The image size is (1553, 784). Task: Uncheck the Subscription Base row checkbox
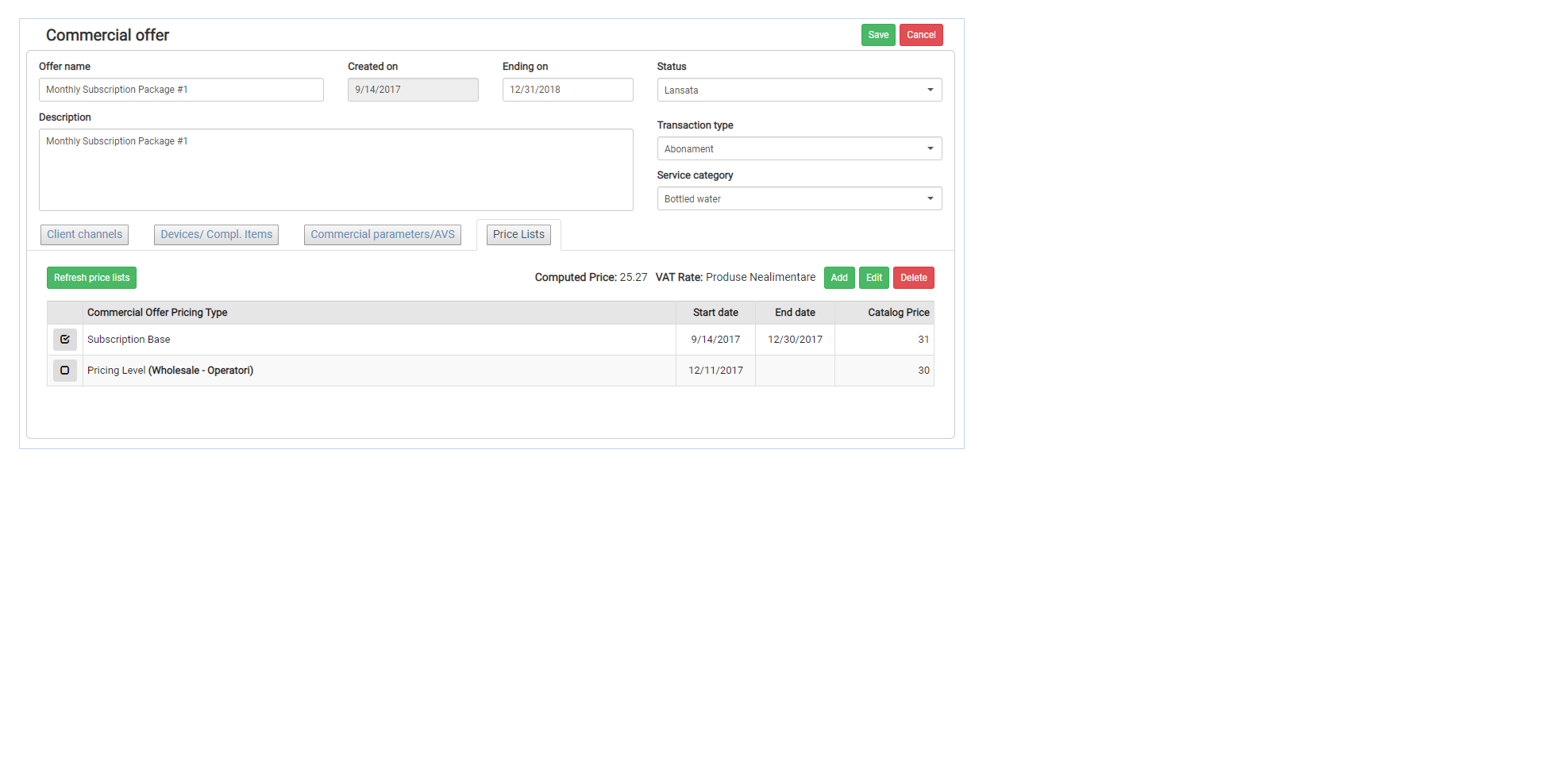tap(65, 340)
